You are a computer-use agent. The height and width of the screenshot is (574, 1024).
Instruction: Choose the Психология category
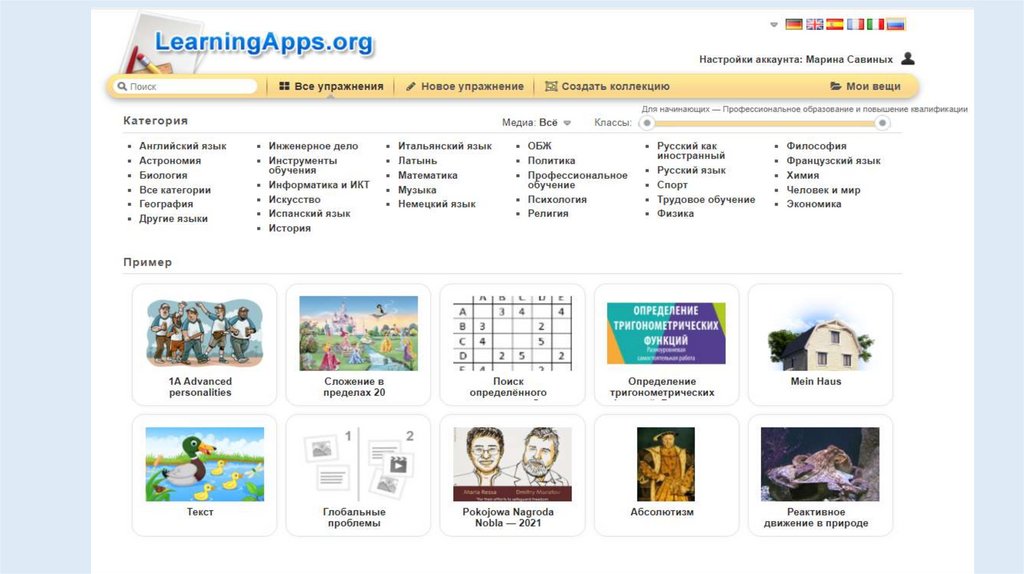click(557, 200)
